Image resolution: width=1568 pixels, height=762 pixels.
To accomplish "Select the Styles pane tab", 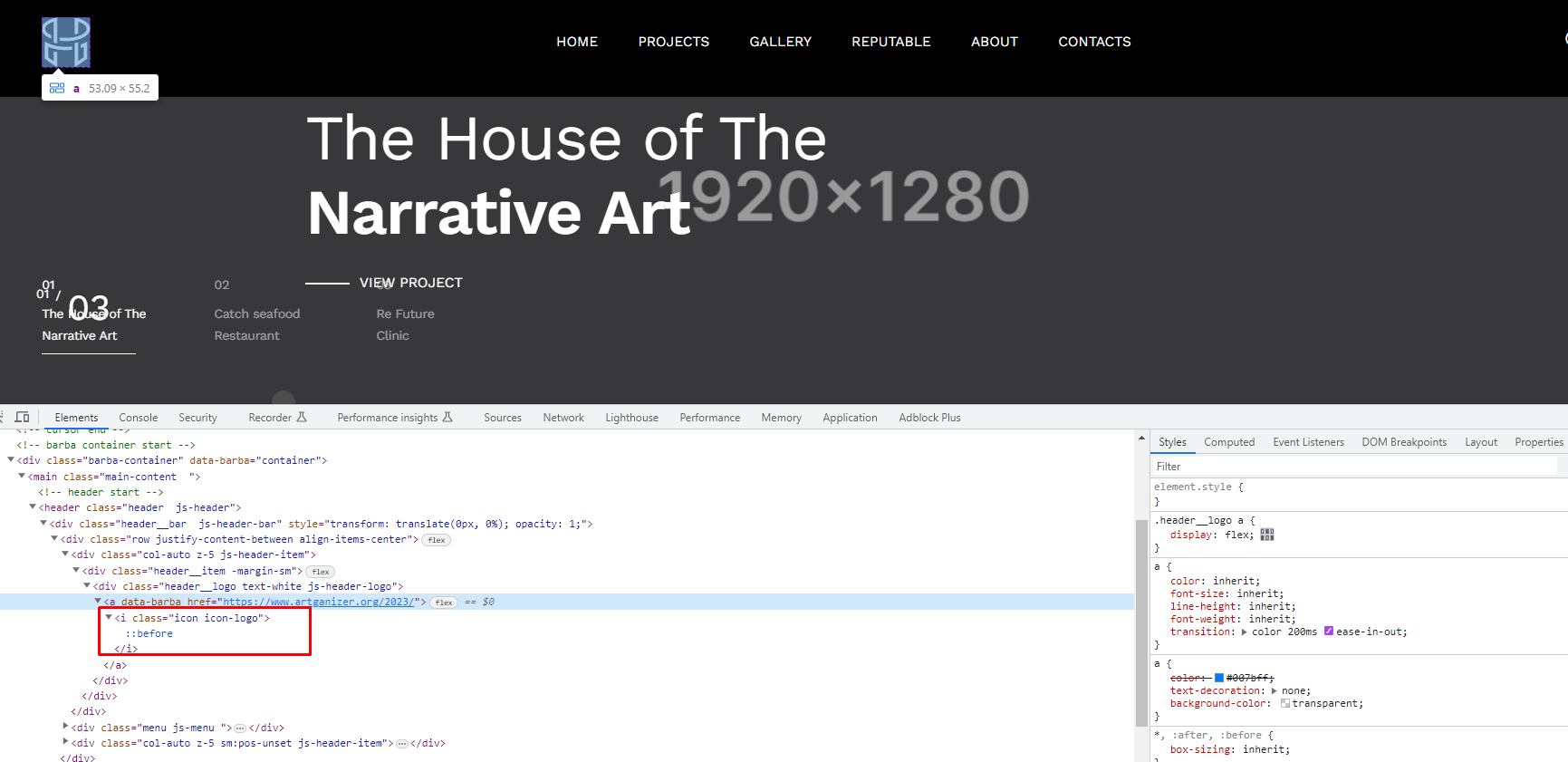I will 1172,442.
